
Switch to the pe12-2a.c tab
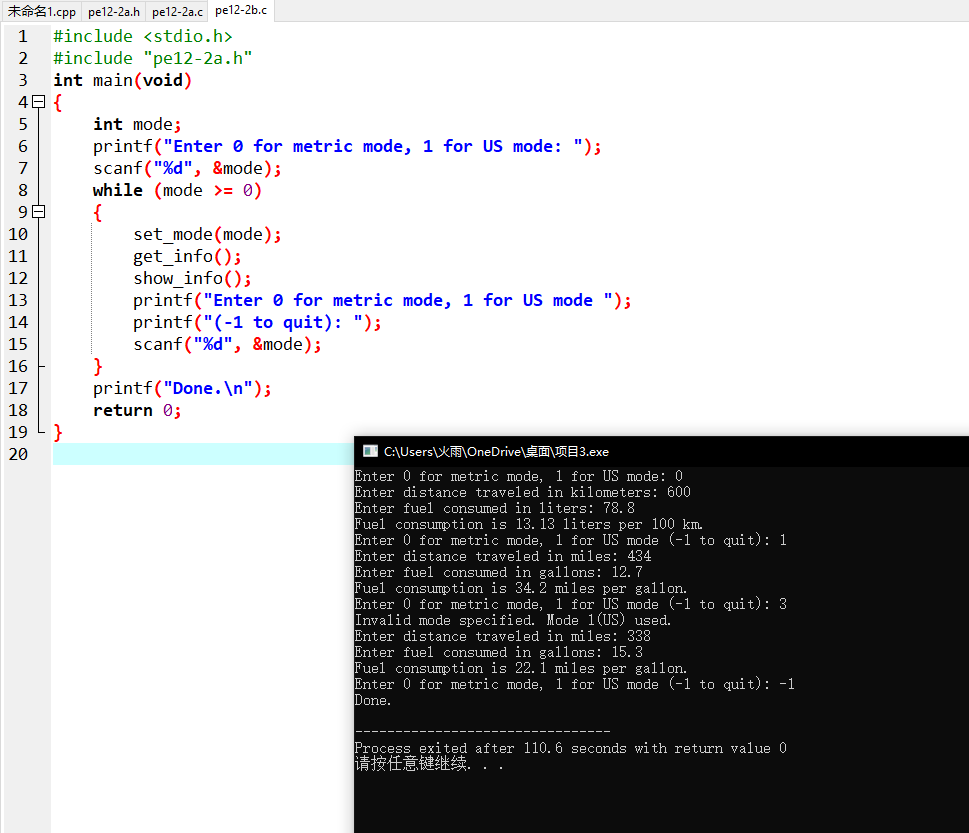(177, 11)
